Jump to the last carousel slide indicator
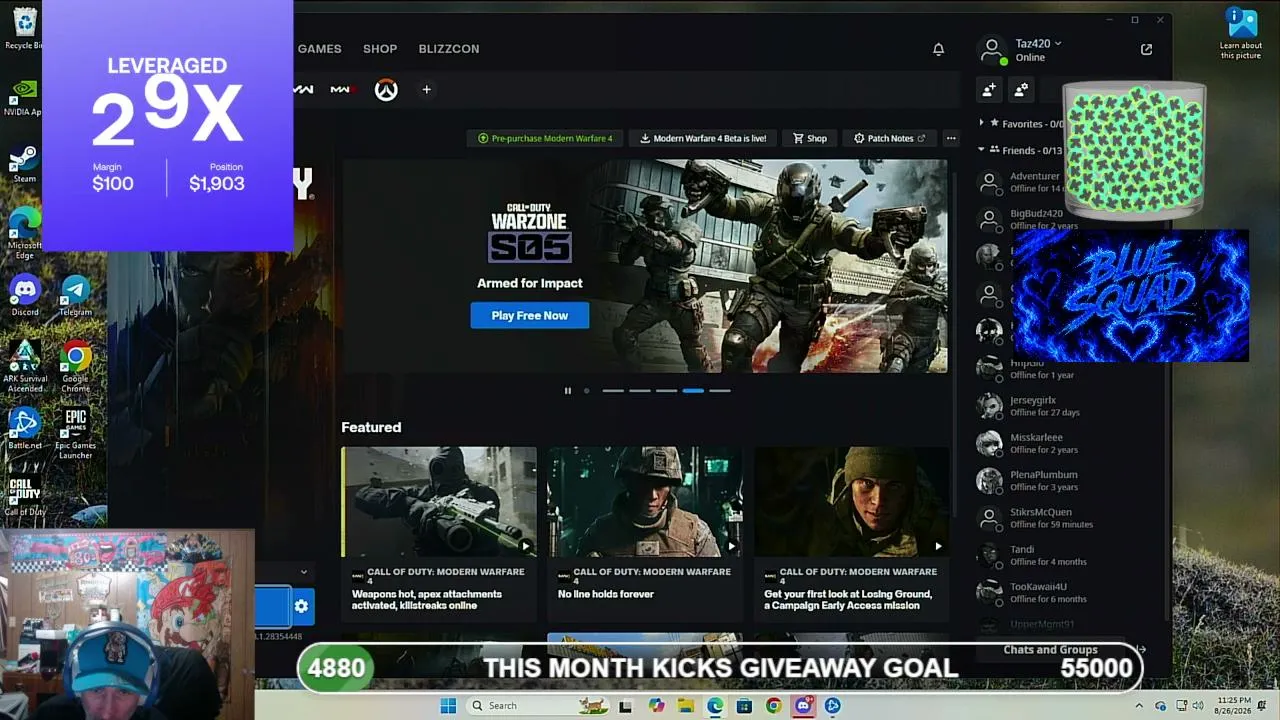1280x720 pixels. point(720,391)
